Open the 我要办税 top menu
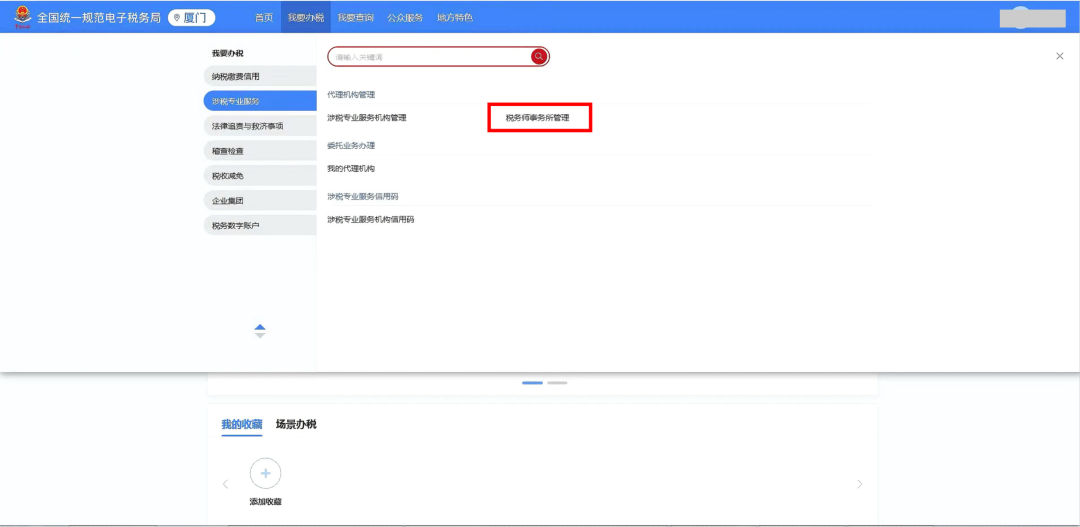 tap(306, 18)
